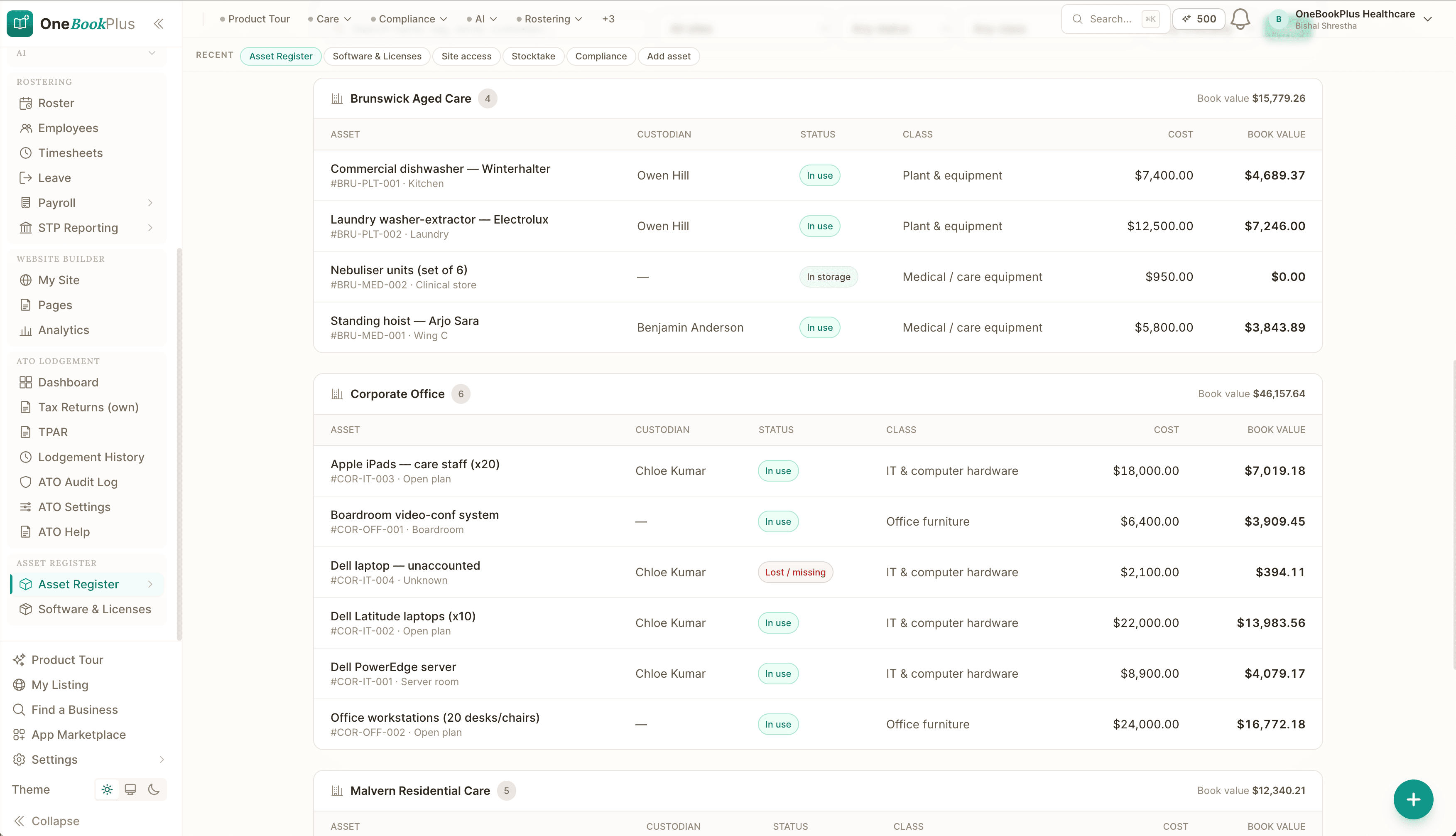Viewport: 1456px width, 836px height.
Task: Open Standing hoist — Arjo Sara asset
Action: pos(404,321)
